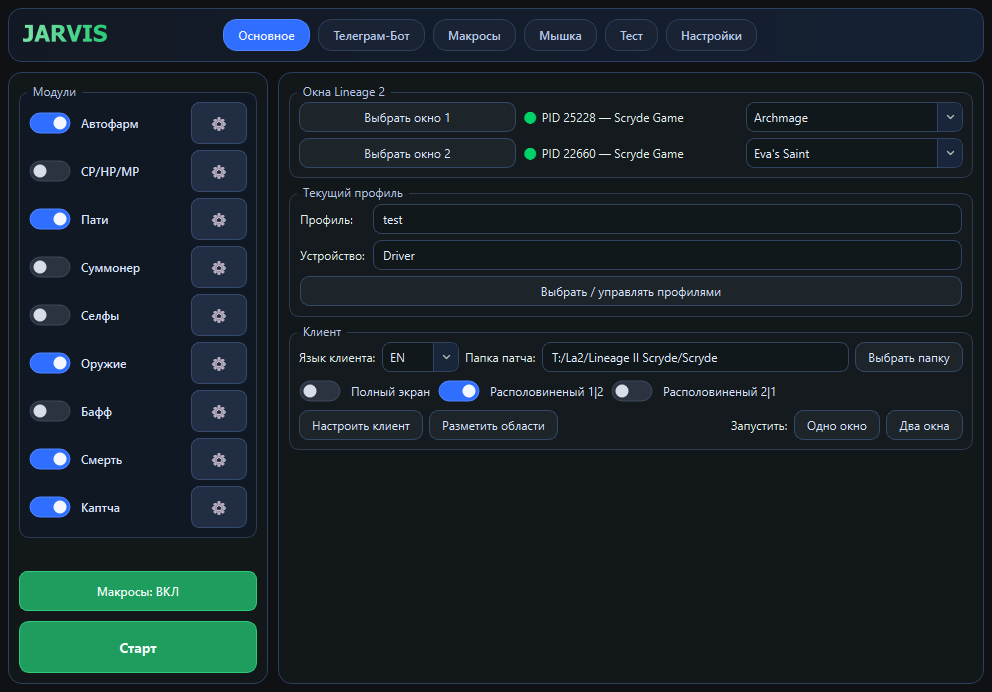Viewport: 992px width, 692px height.
Task: Open gear settings for Селфы module
Action: [218, 316]
